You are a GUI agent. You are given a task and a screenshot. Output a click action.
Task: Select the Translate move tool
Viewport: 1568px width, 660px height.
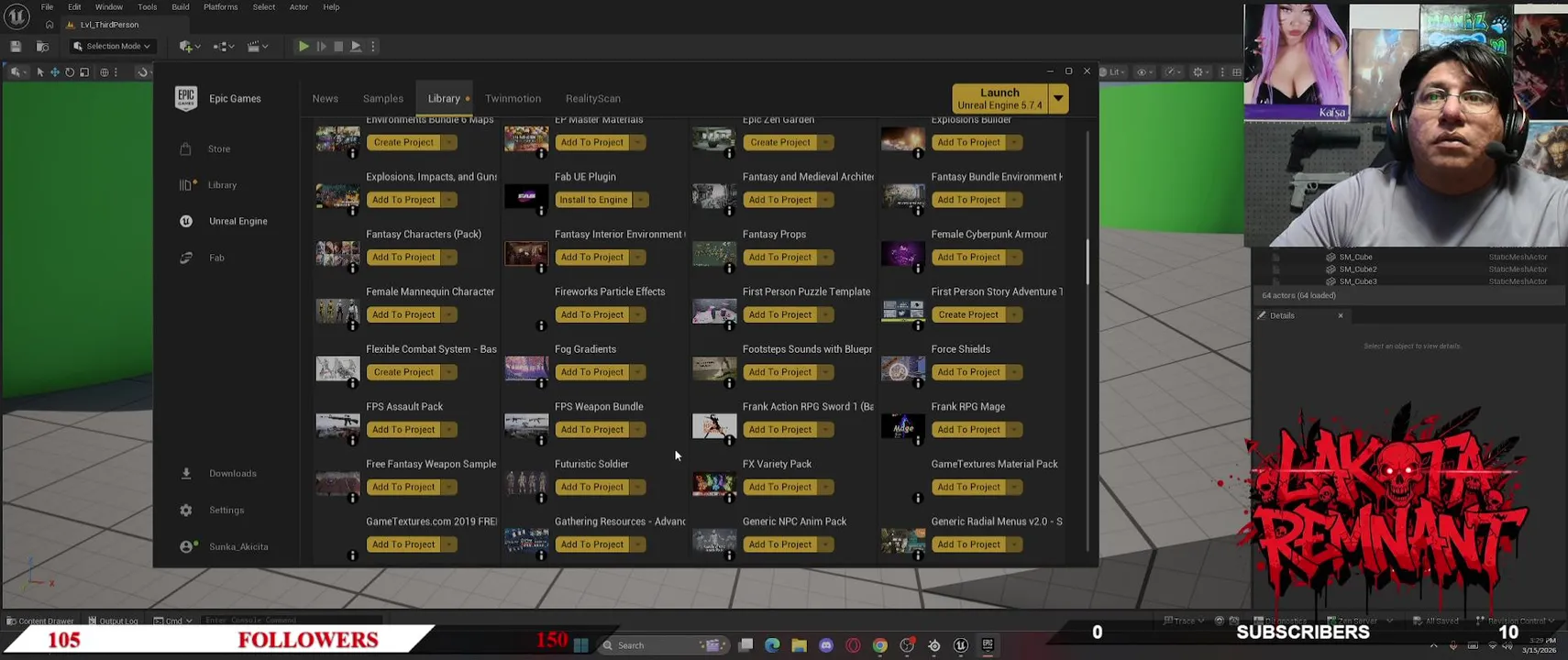click(x=55, y=72)
